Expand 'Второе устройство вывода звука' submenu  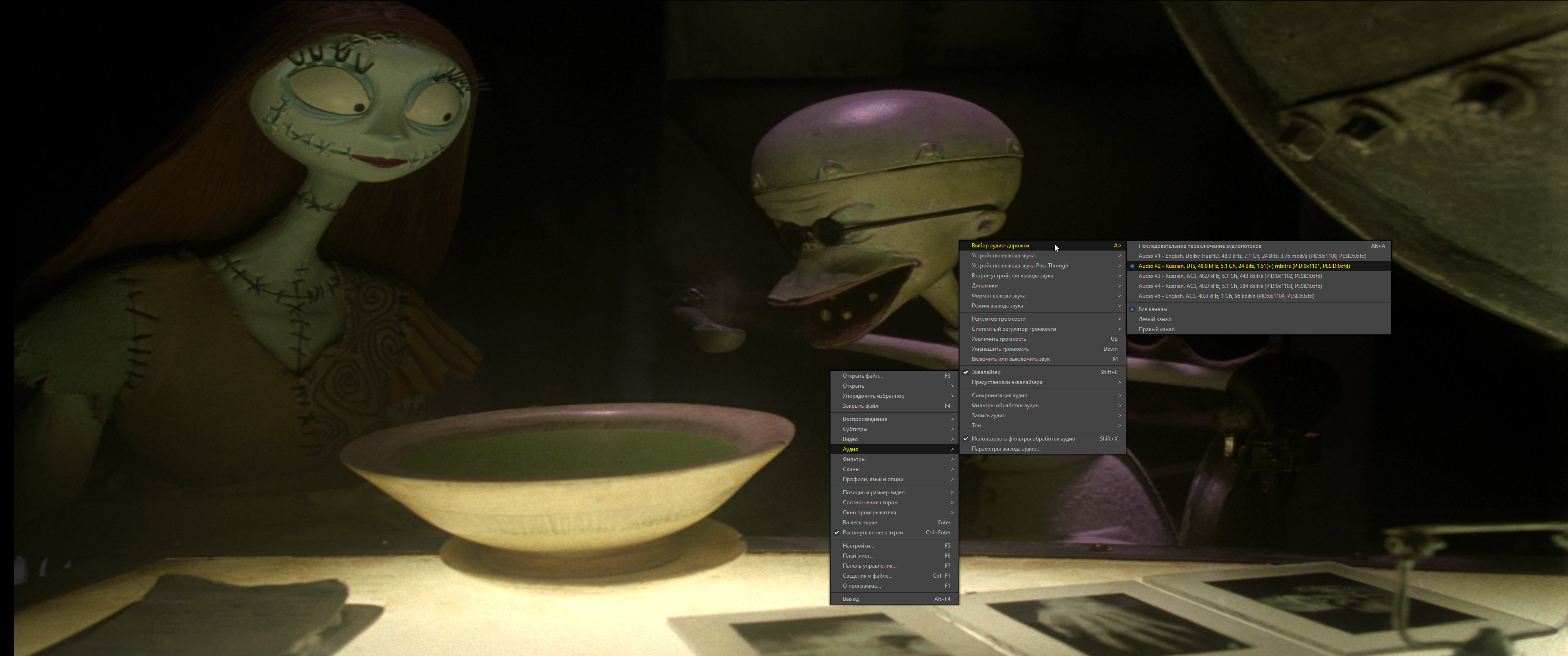click(x=1042, y=276)
